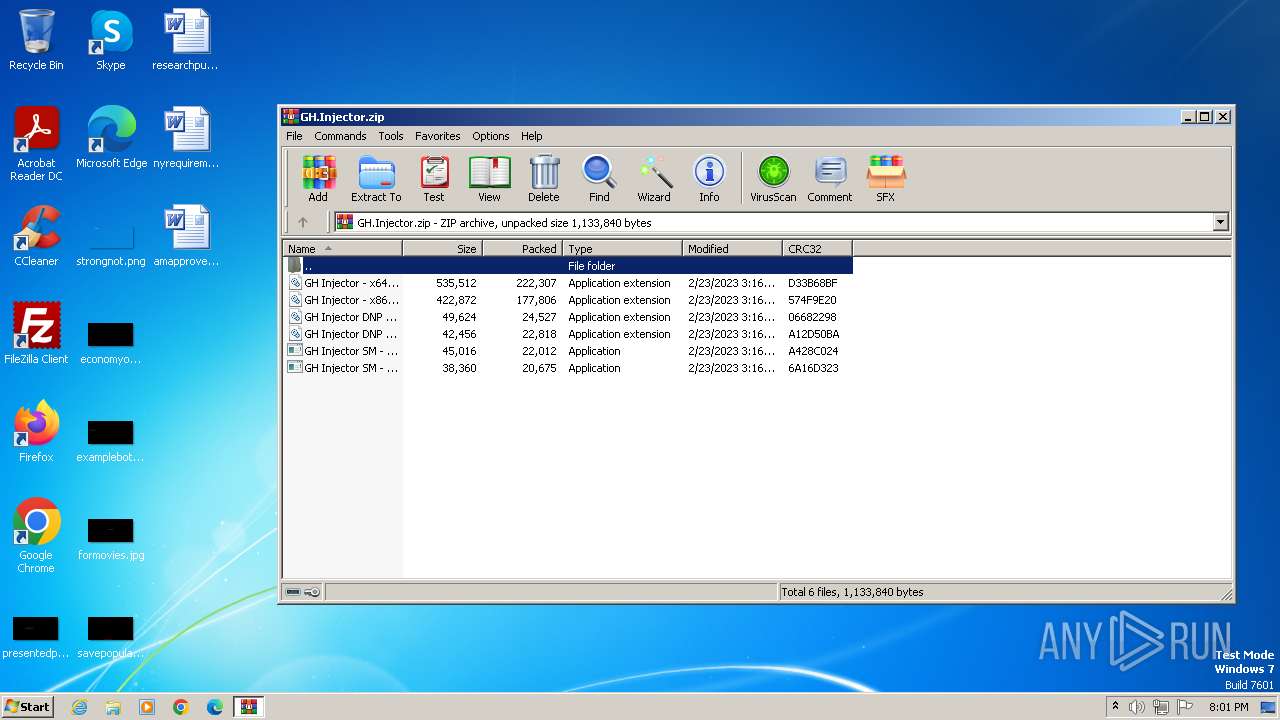Open Chrome from the taskbar
Image resolution: width=1280 pixels, height=720 pixels.
pos(181,707)
